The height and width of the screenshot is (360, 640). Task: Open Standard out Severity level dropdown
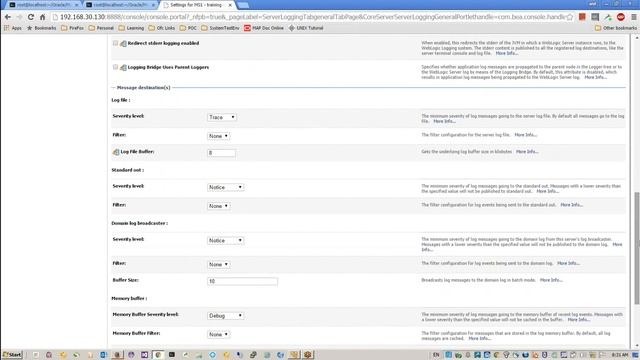[226, 187]
